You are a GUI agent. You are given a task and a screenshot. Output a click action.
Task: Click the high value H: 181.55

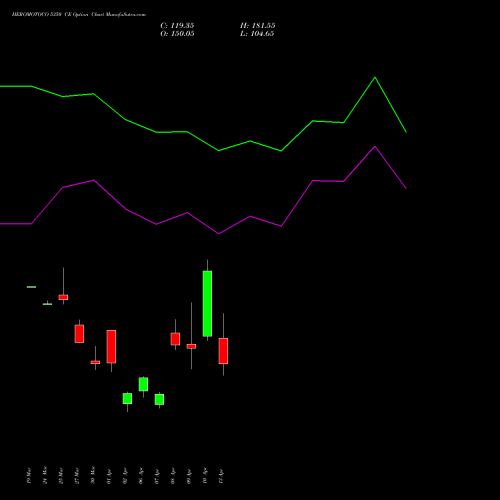(257, 26)
